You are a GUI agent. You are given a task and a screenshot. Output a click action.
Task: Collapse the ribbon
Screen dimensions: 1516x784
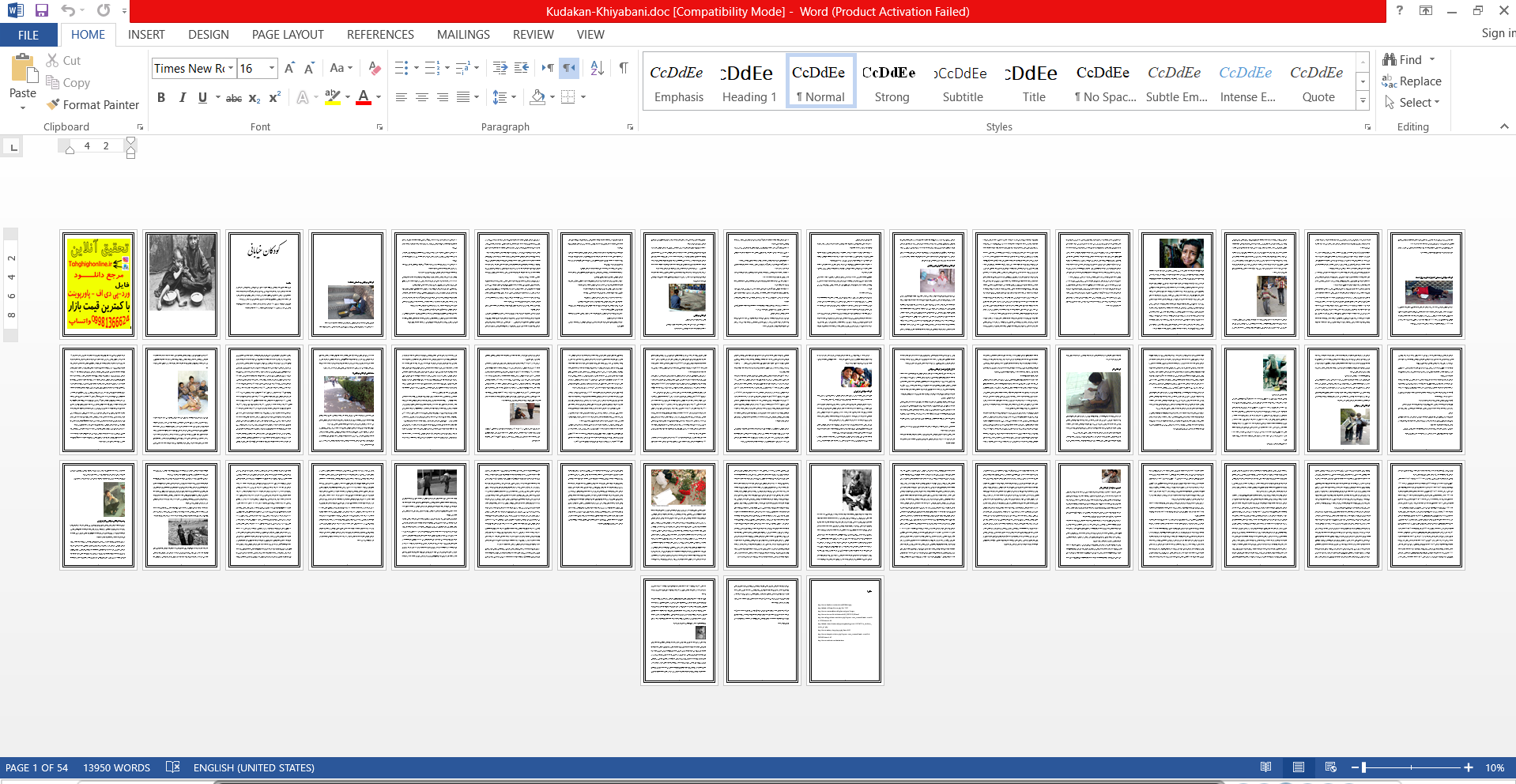1504,126
